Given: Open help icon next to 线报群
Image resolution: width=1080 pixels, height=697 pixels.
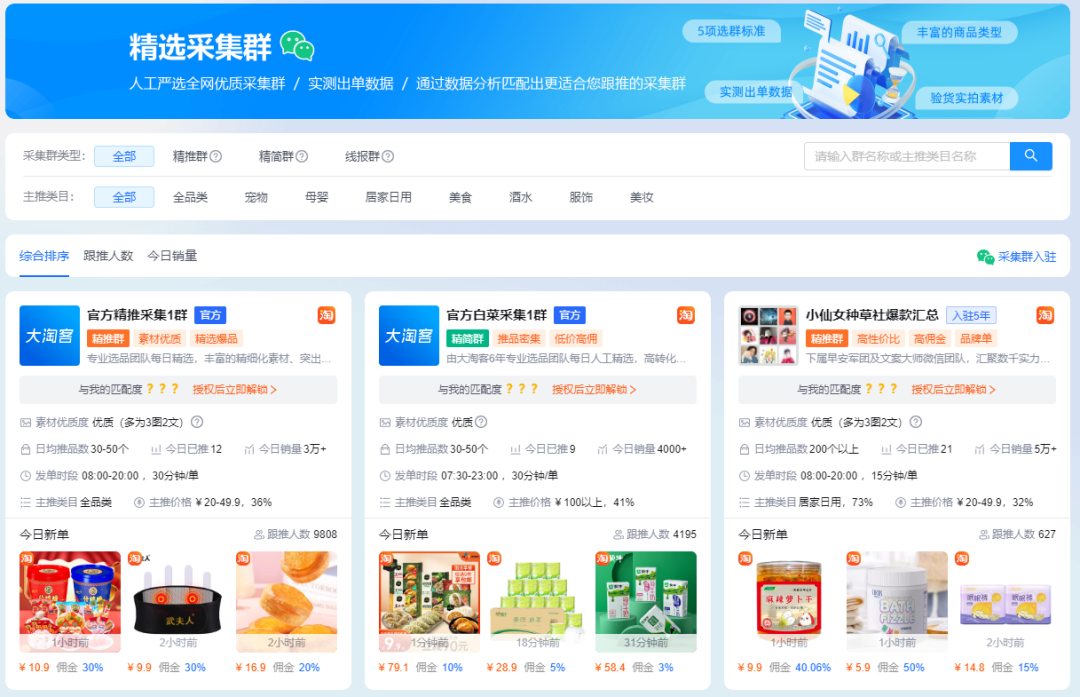Looking at the screenshot, I should tap(388, 156).
